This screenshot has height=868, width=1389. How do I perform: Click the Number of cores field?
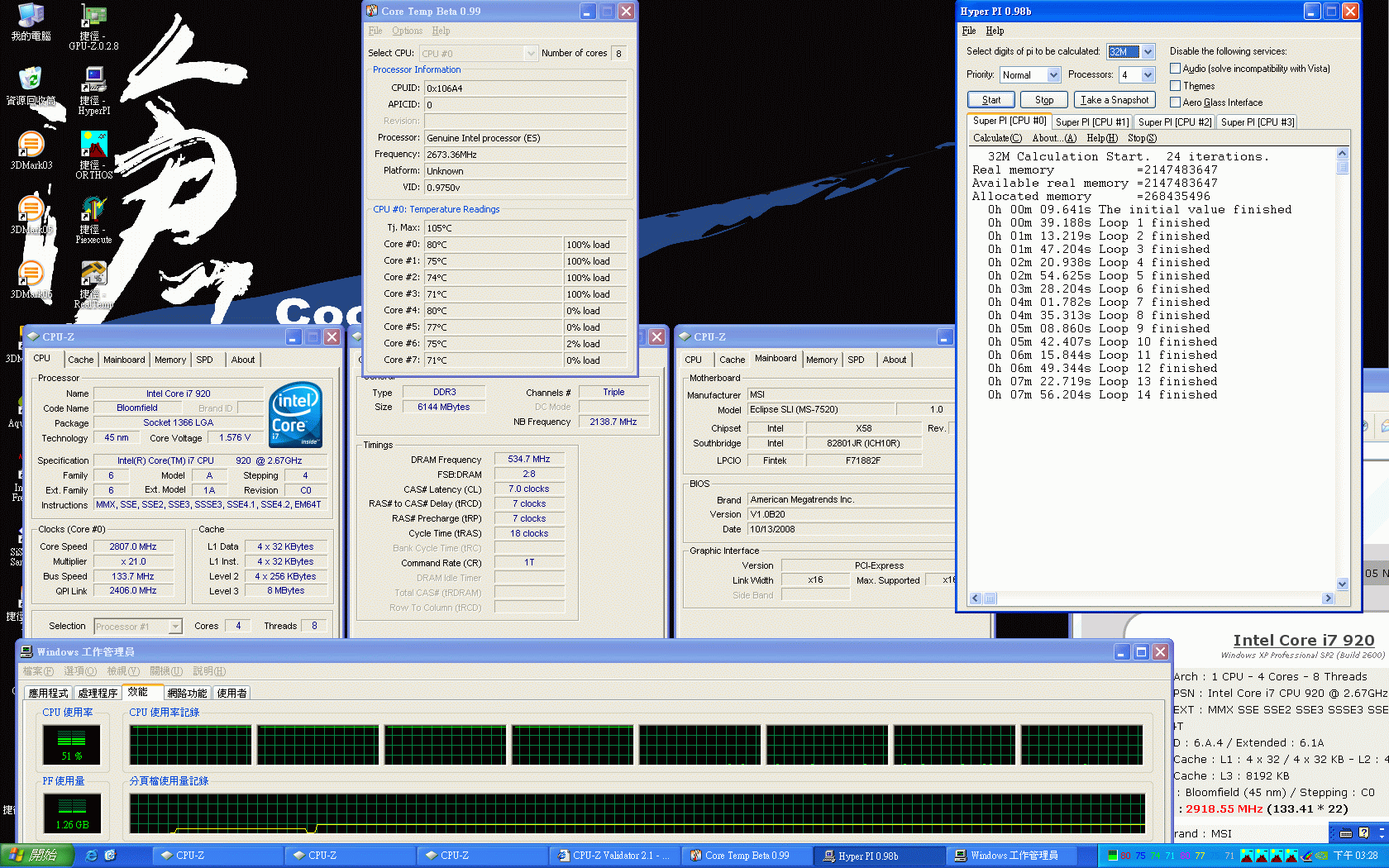click(618, 53)
